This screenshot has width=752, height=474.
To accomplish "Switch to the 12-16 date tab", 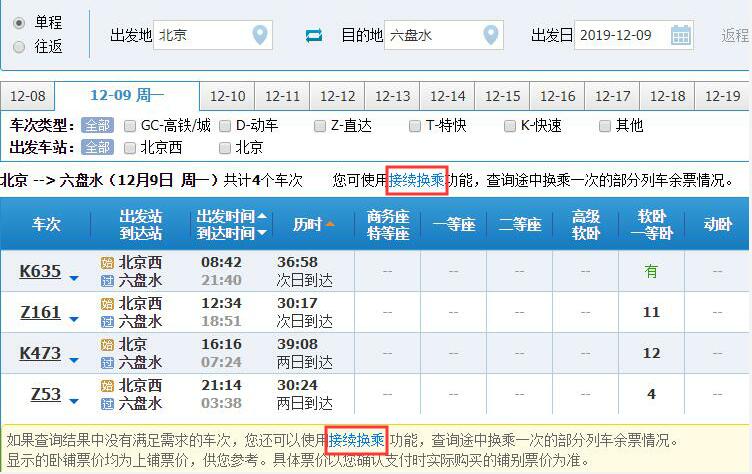I will tap(557, 96).
